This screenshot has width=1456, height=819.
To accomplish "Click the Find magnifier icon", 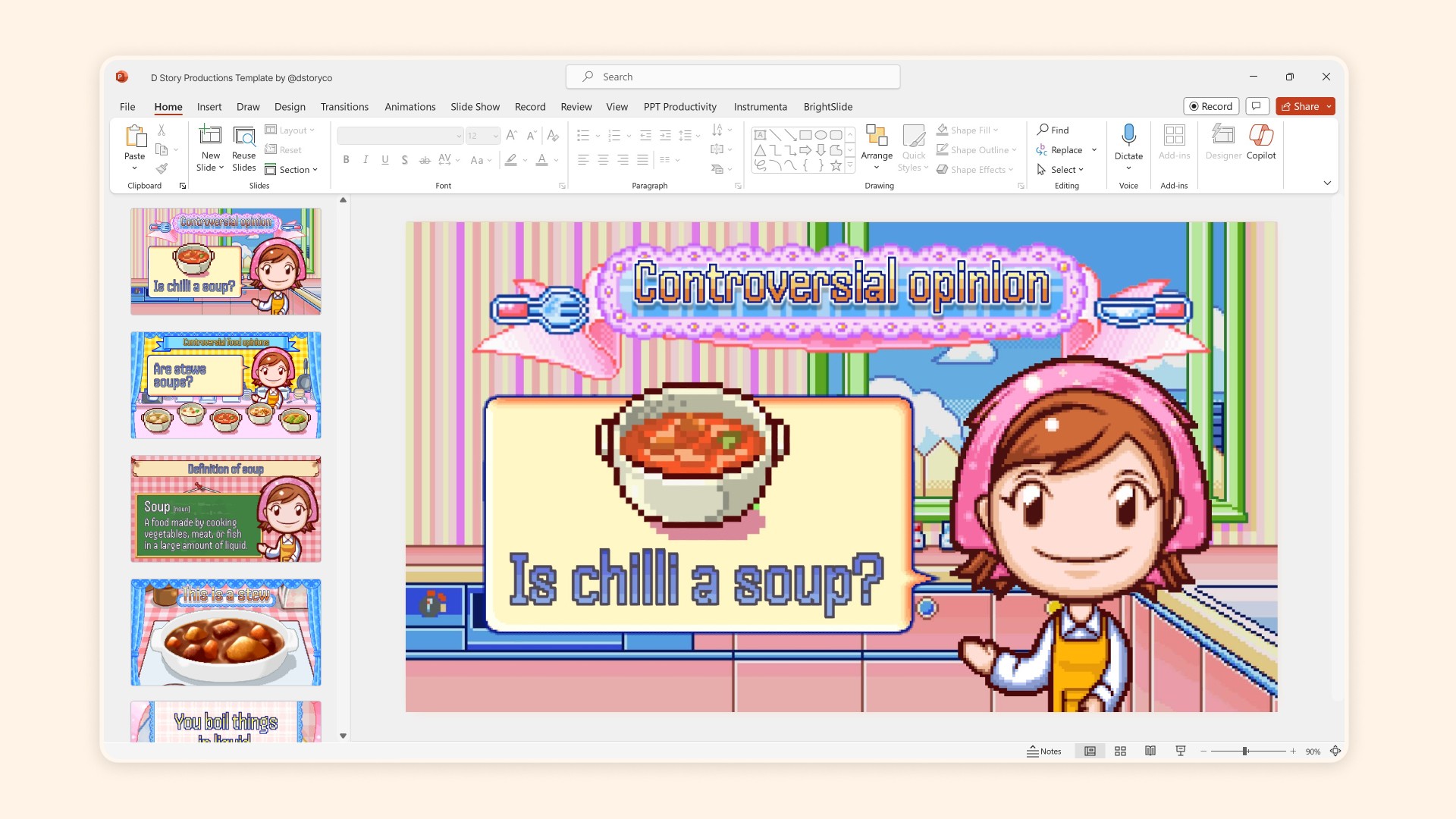I will click(1043, 130).
